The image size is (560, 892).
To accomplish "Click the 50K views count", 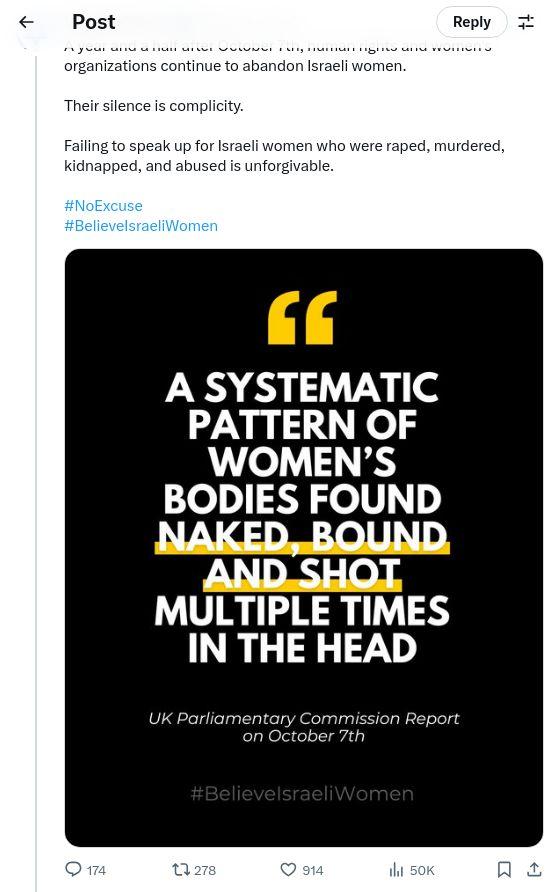I will pyautogui.click(x=422, y=870).
